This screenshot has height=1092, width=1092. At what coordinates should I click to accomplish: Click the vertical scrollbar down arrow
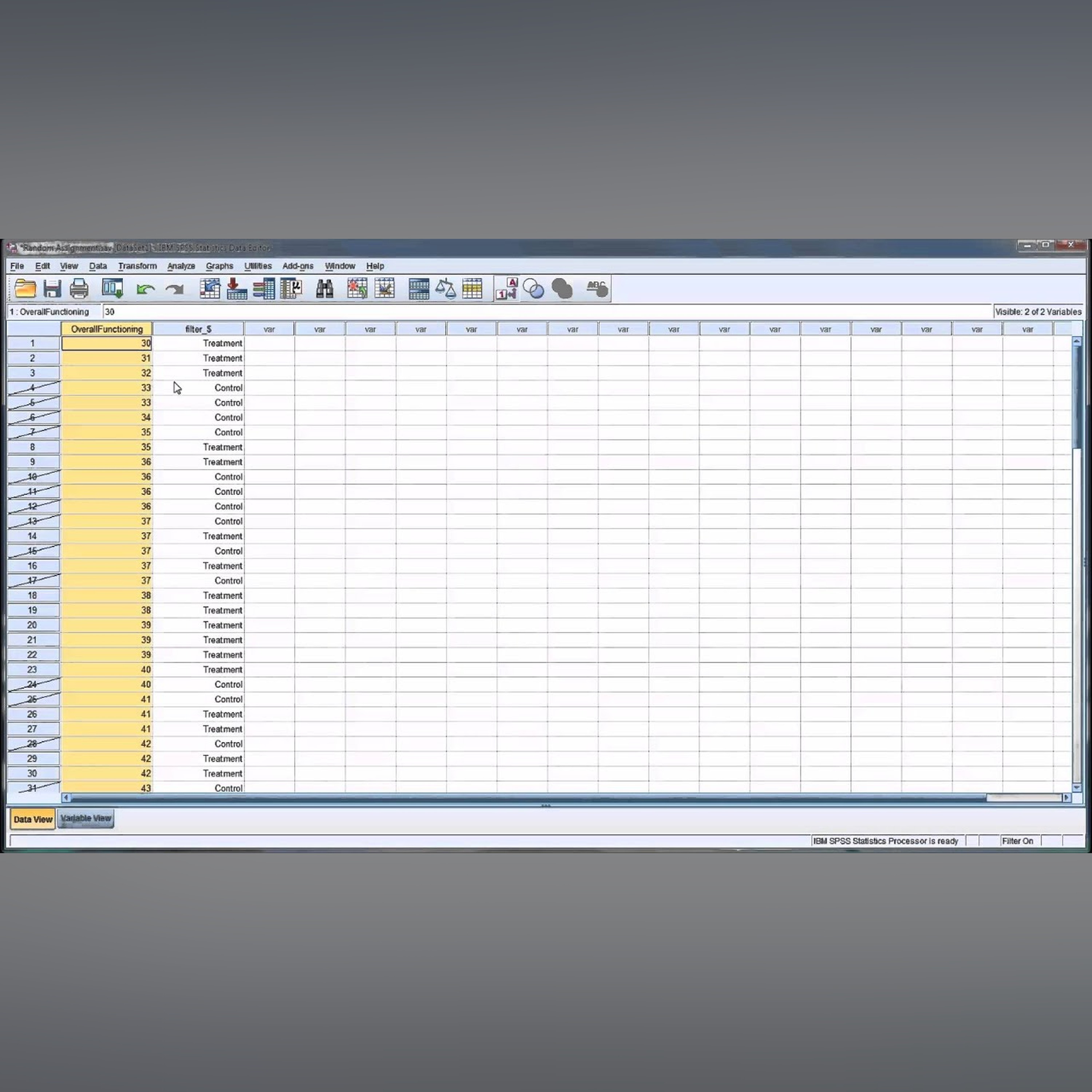coord(1077,787)
